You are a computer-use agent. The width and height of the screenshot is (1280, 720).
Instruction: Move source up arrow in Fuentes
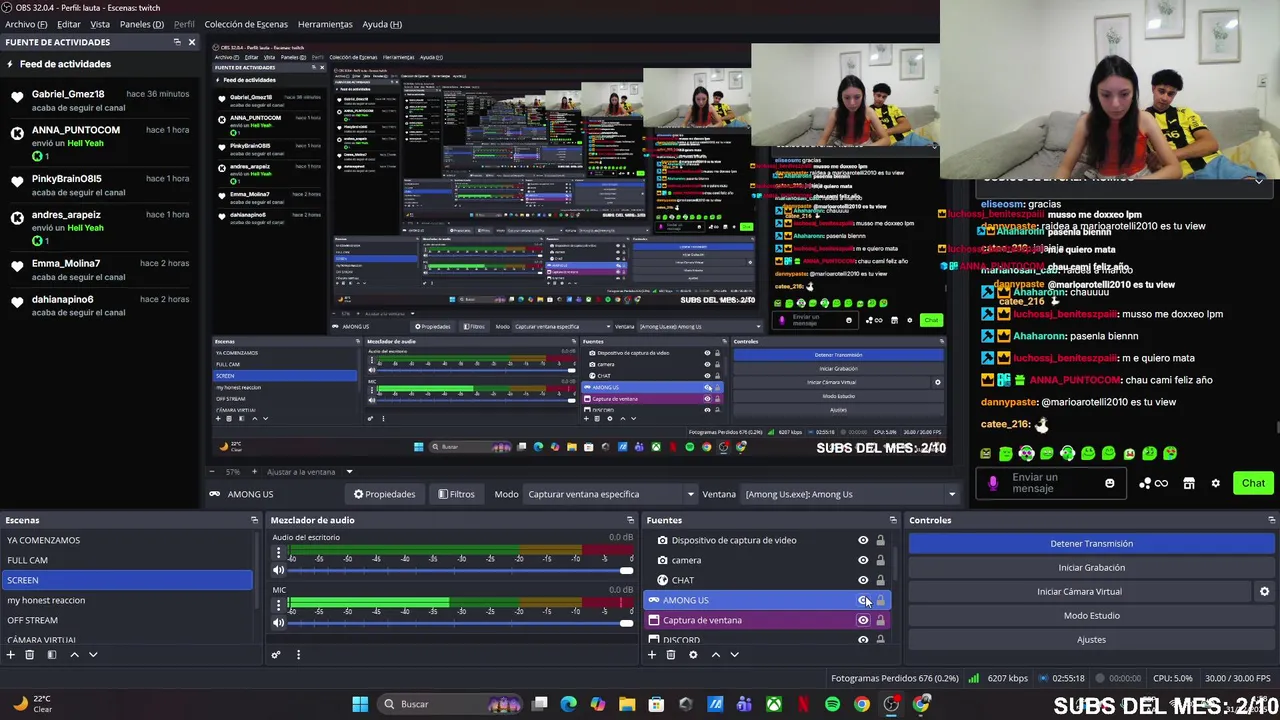pos(715,655)
